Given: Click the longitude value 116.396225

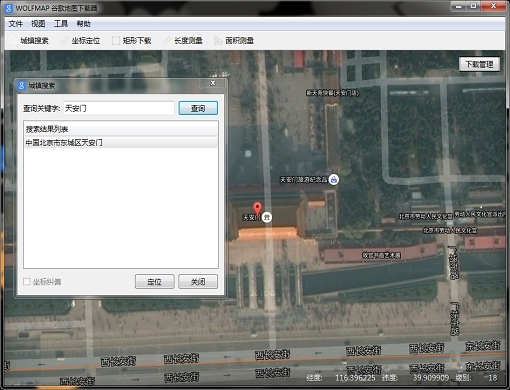Looking at the screenshot, I should coord(355,378).
